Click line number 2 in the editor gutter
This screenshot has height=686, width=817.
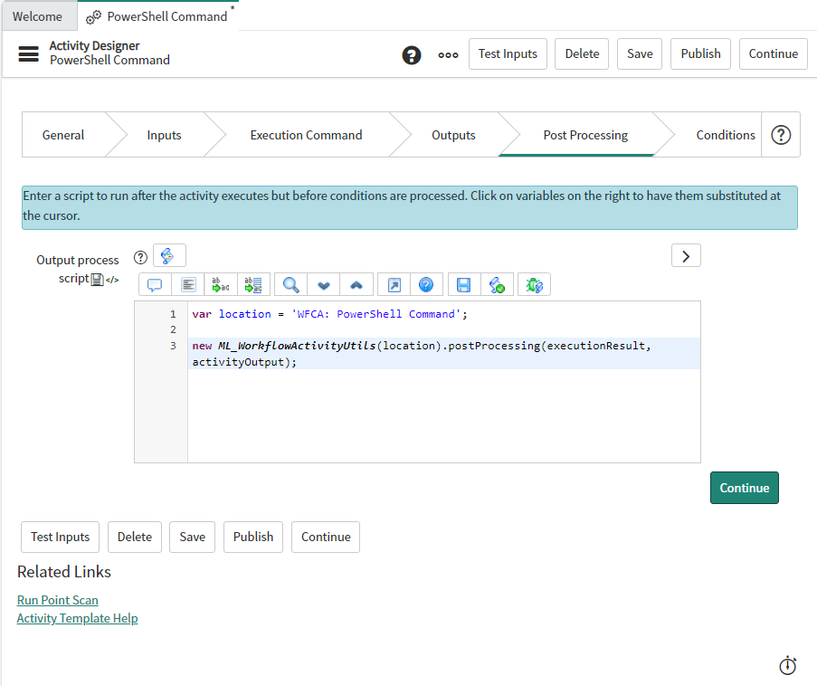click(173, 330)
